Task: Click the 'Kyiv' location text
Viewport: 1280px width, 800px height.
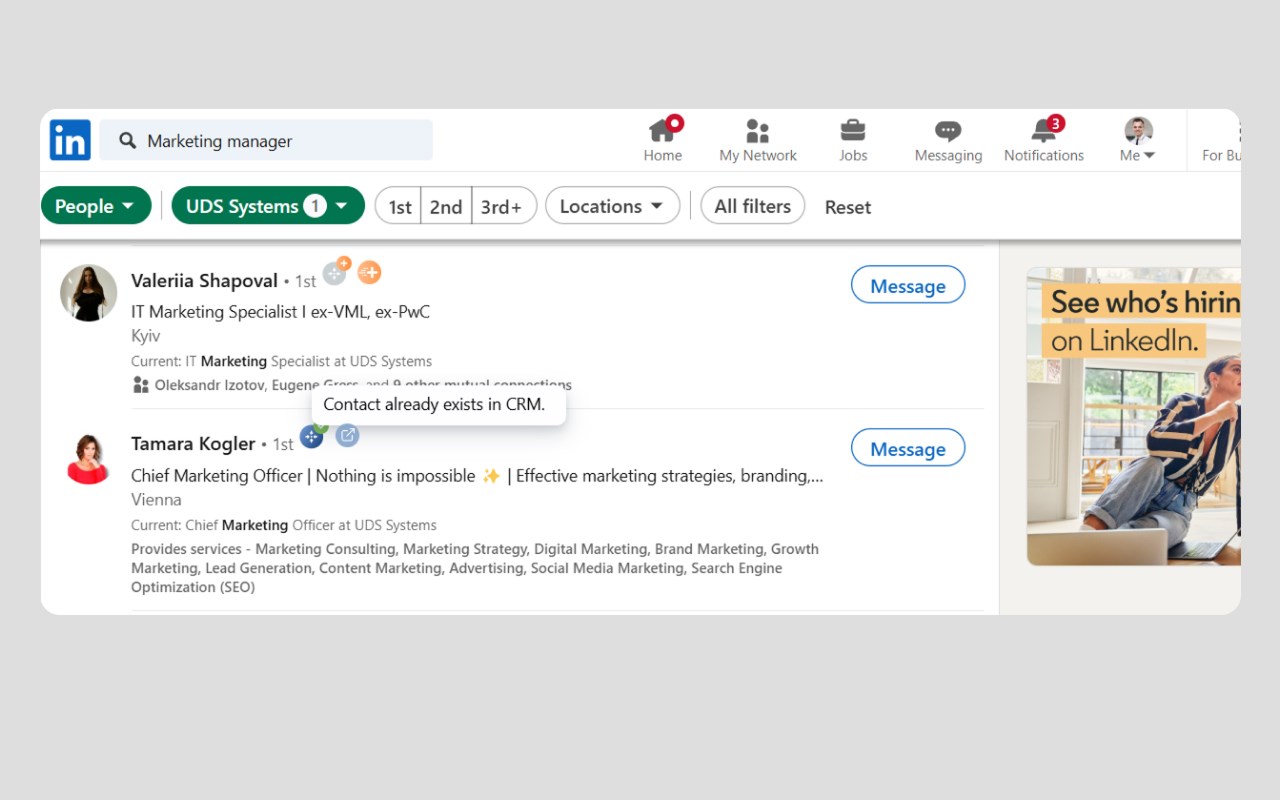Action: (x=146, y=336)
